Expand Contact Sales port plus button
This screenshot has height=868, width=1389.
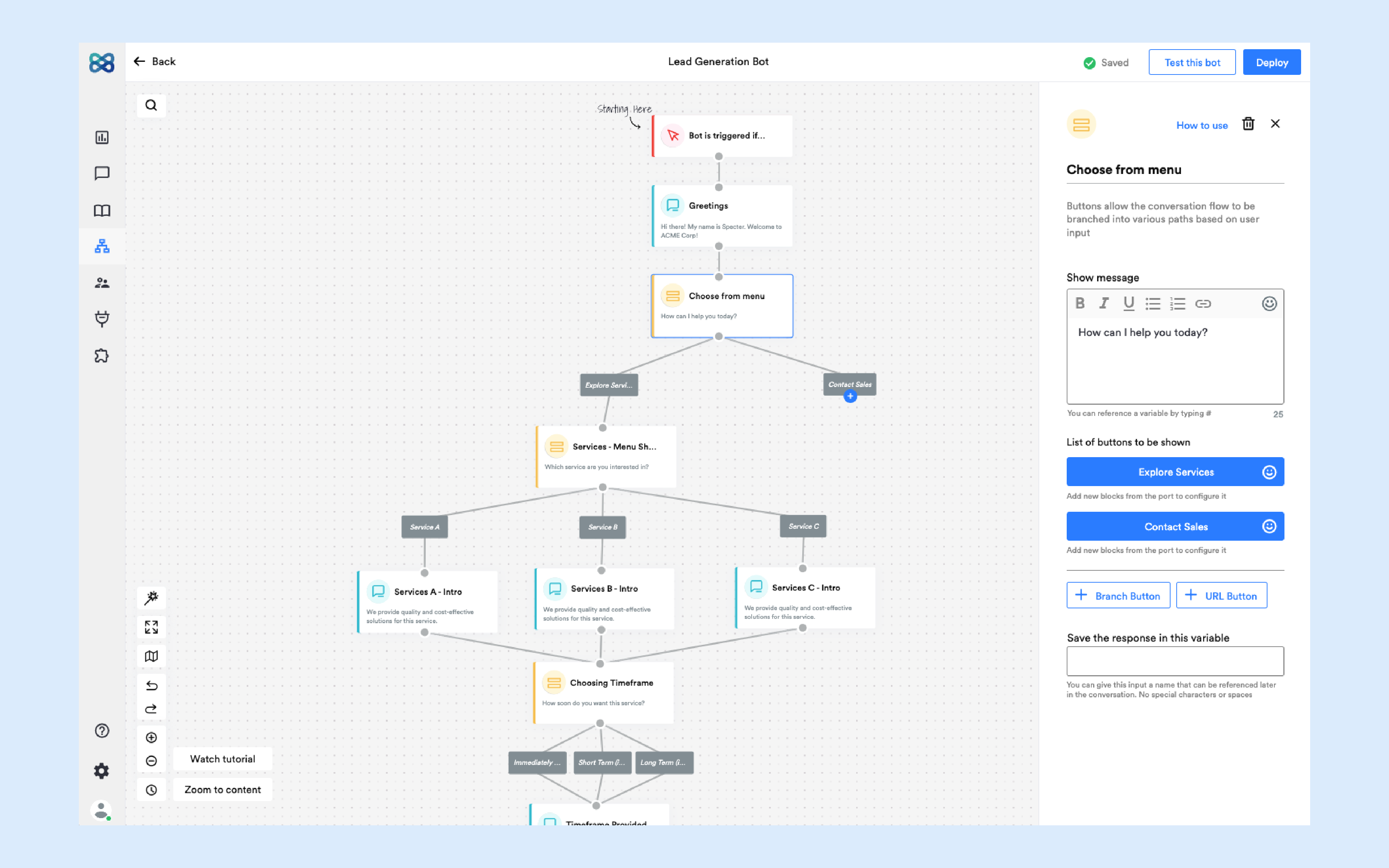850,396
